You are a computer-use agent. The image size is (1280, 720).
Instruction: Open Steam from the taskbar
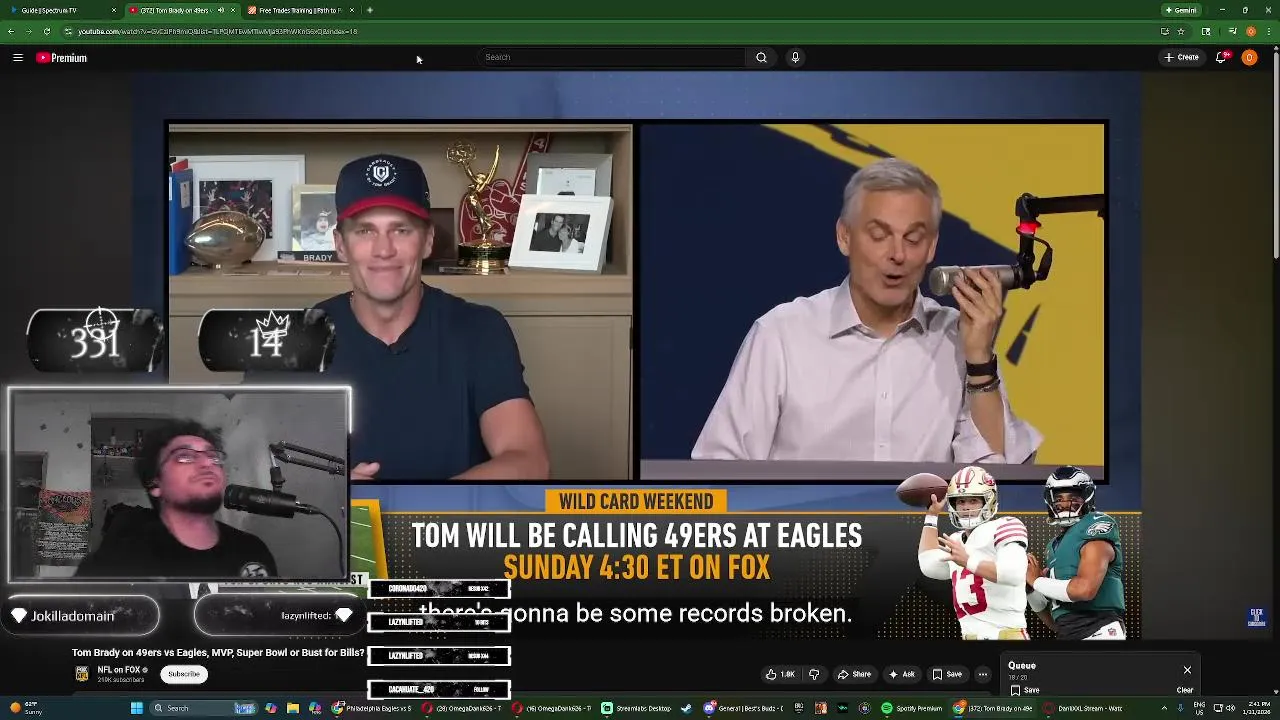685,708
